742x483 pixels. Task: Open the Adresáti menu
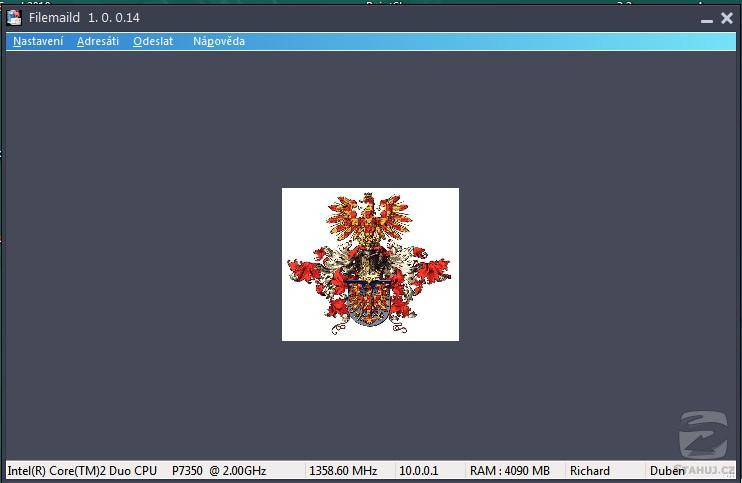tap(98, 41)
